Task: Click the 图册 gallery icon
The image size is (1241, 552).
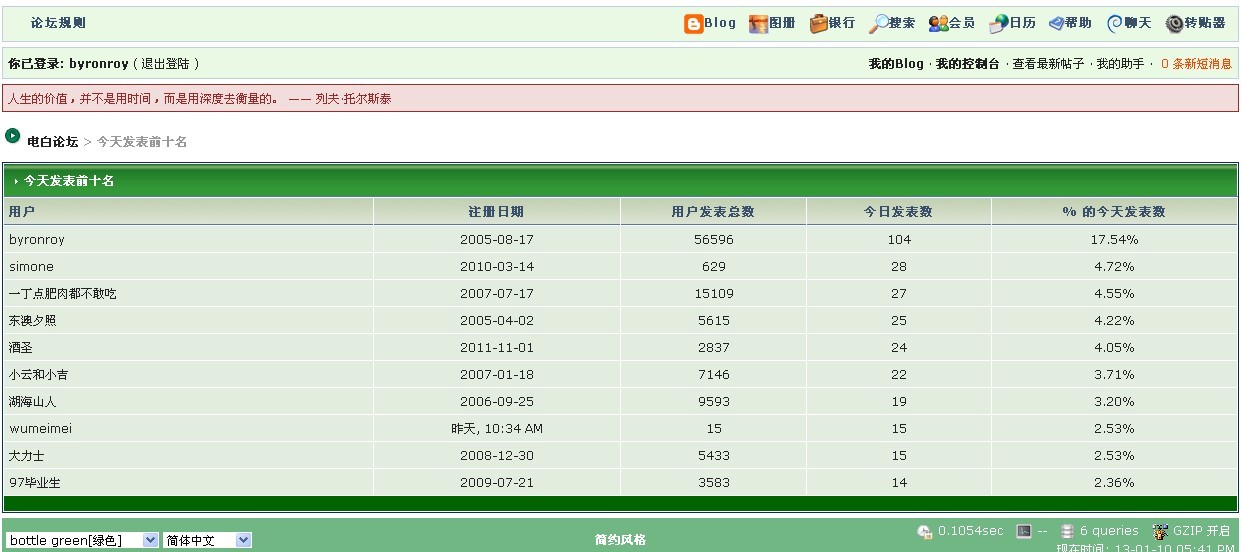Action: click(759, 24)
